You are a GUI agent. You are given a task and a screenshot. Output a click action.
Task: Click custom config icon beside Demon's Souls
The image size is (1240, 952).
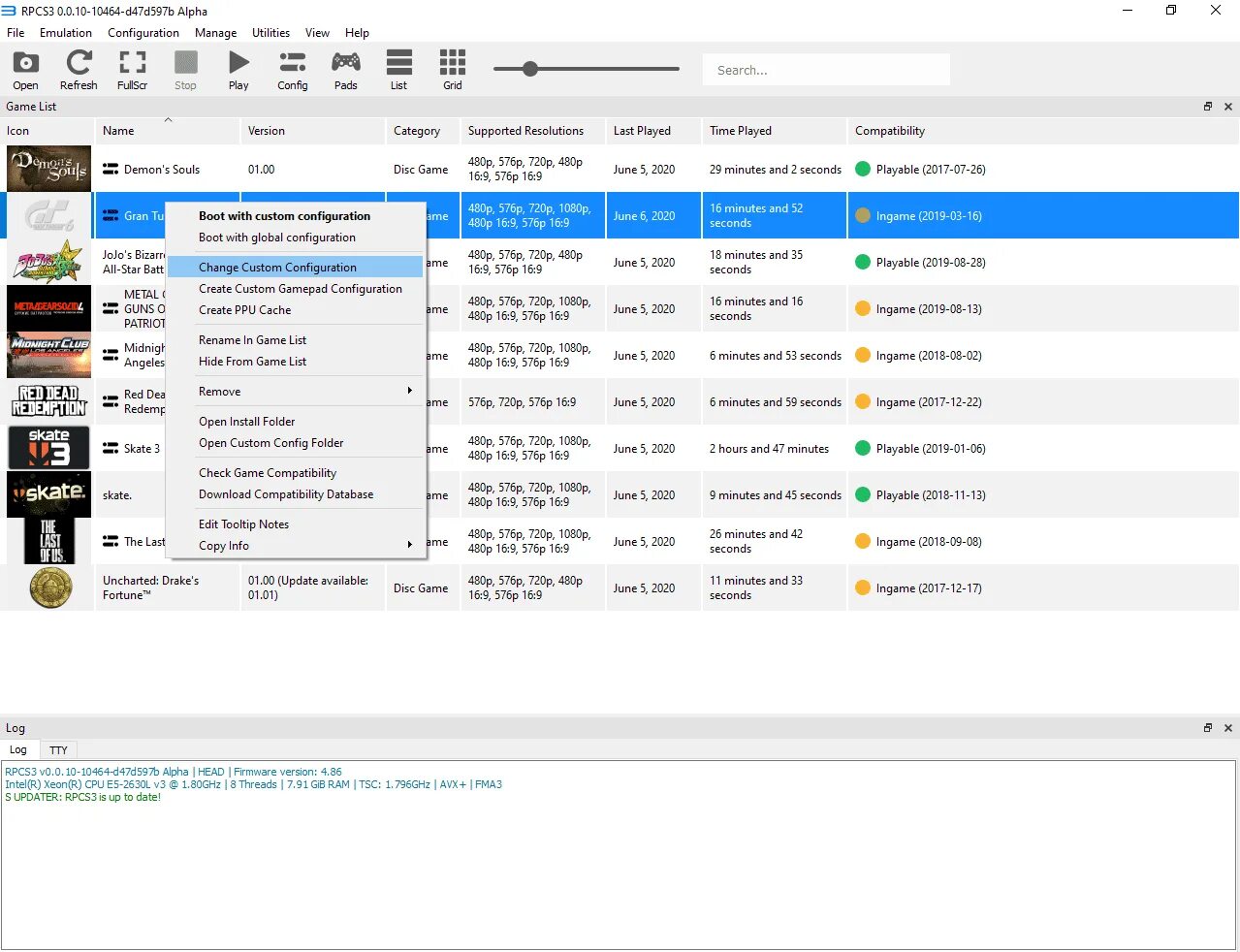(x=111, y=170)
